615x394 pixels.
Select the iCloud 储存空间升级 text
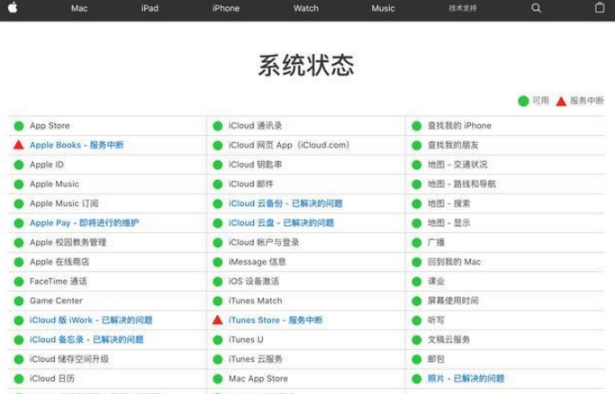tap(69, 359)
